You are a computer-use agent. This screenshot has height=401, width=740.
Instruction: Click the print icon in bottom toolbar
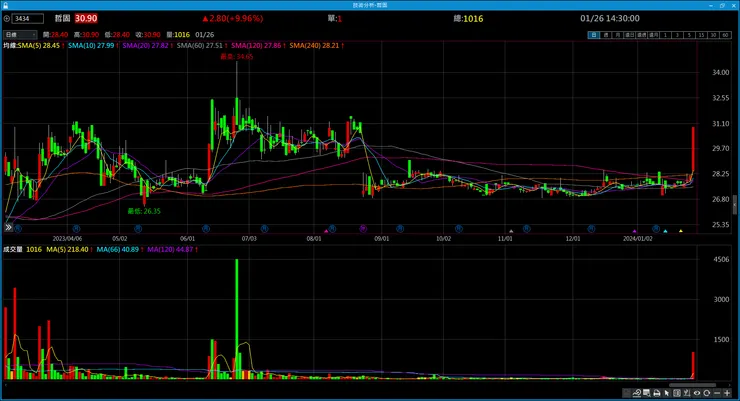(657, 393)
